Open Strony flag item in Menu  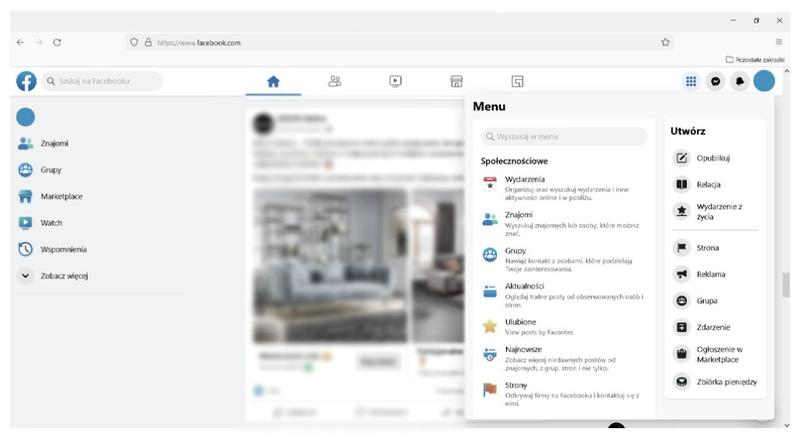(564, 394)
